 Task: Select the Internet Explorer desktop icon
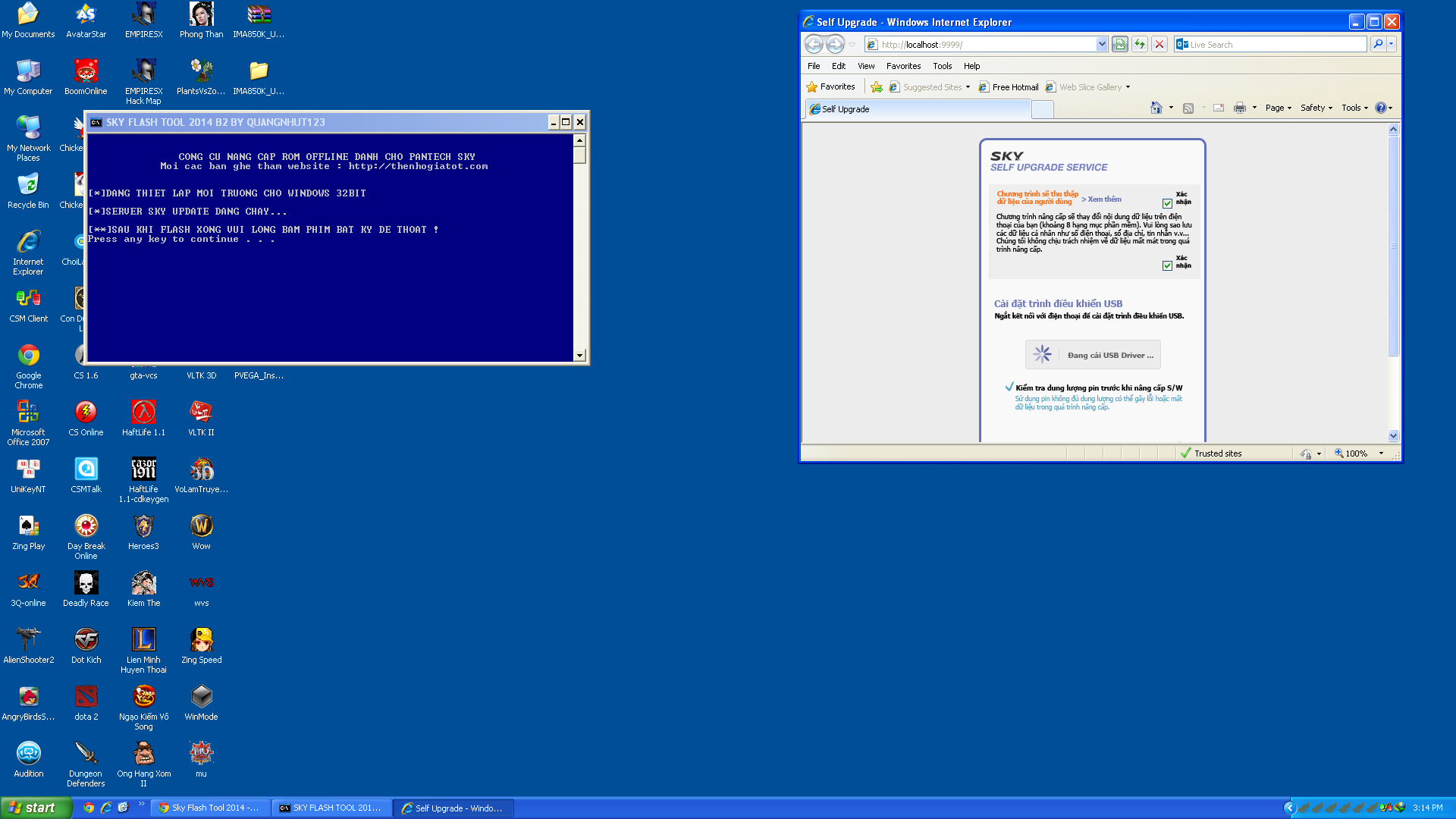(x=29, y=252)
